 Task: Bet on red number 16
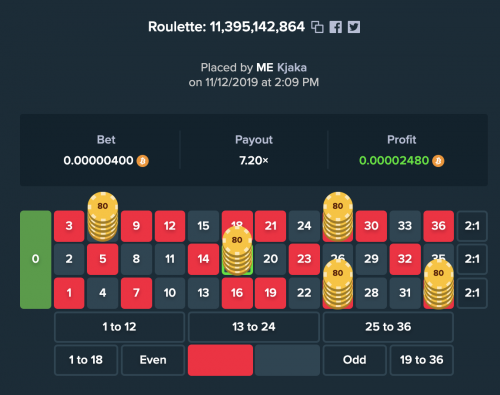pos(237,293)
